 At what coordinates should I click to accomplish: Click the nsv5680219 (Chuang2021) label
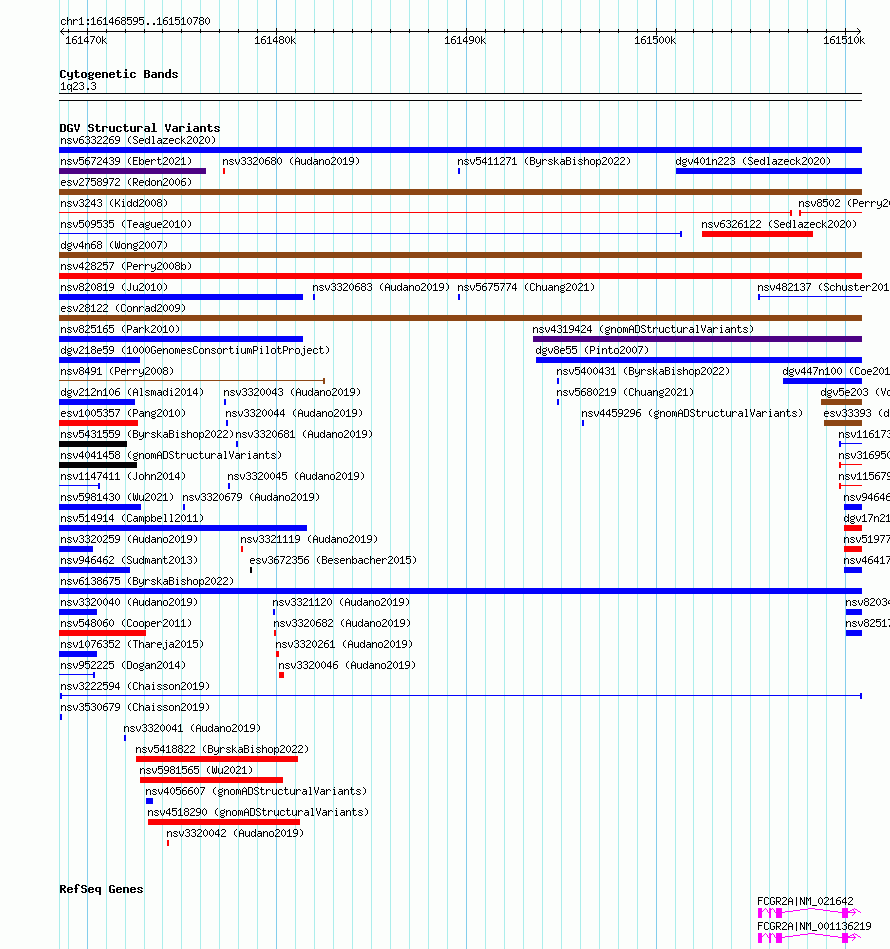(x=625, y=392)
